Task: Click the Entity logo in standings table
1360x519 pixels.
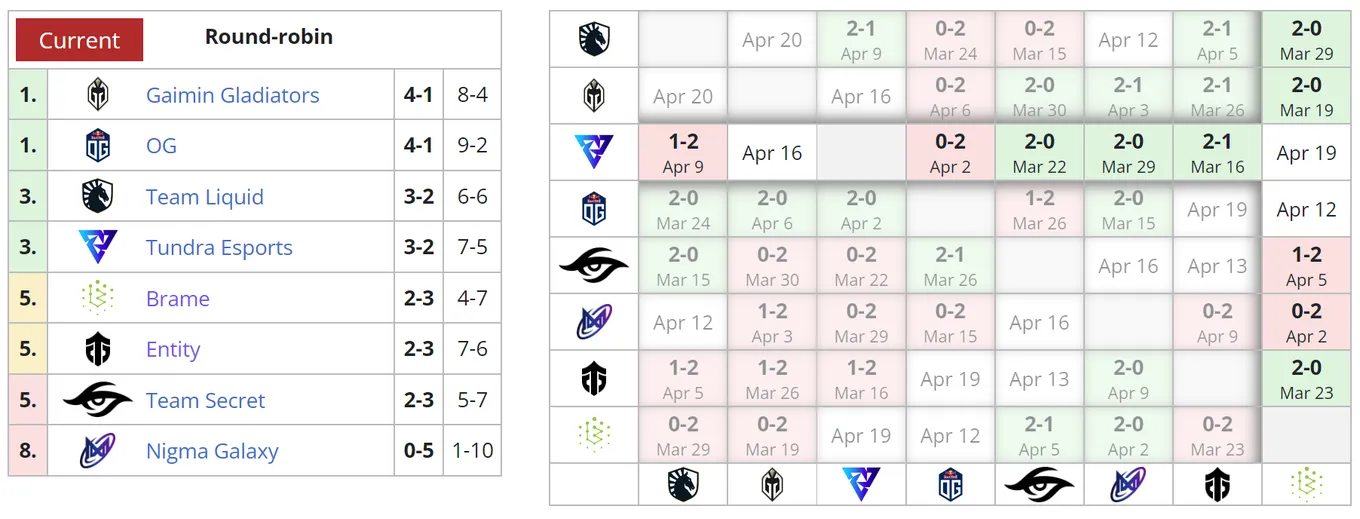Action: point(97,349)
